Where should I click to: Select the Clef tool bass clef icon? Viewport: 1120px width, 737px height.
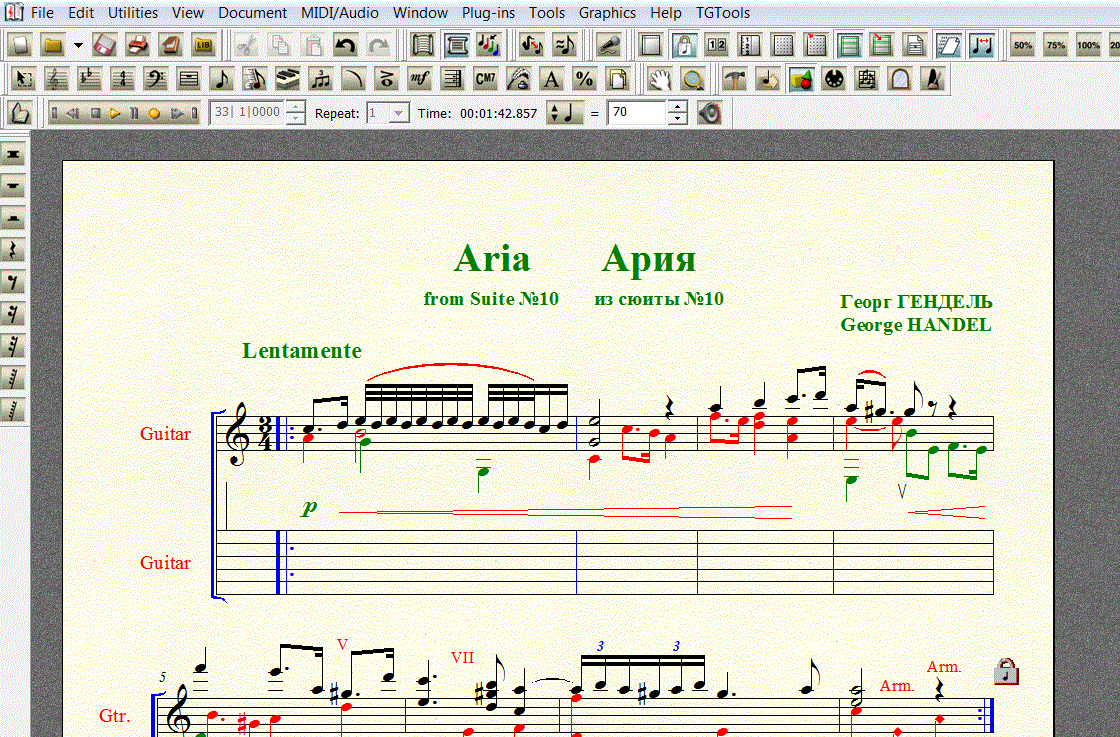click(x=156, y=79)
